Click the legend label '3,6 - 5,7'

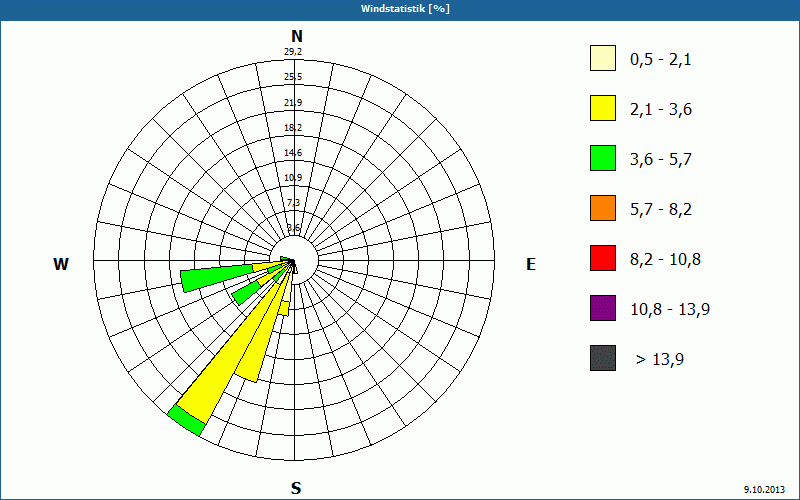coord(661,160)
